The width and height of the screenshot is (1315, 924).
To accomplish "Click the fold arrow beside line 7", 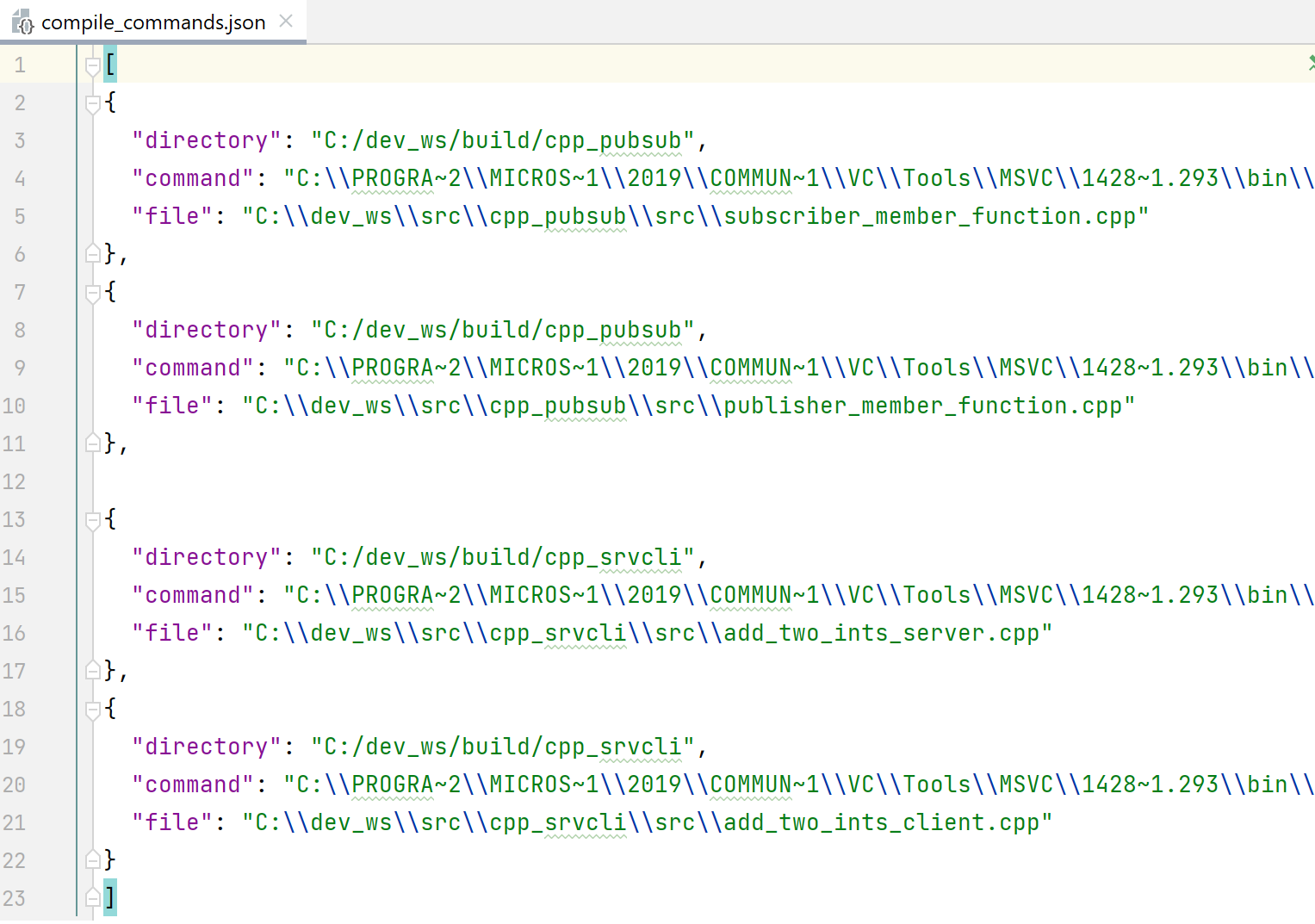I will [x=93, y=292].
